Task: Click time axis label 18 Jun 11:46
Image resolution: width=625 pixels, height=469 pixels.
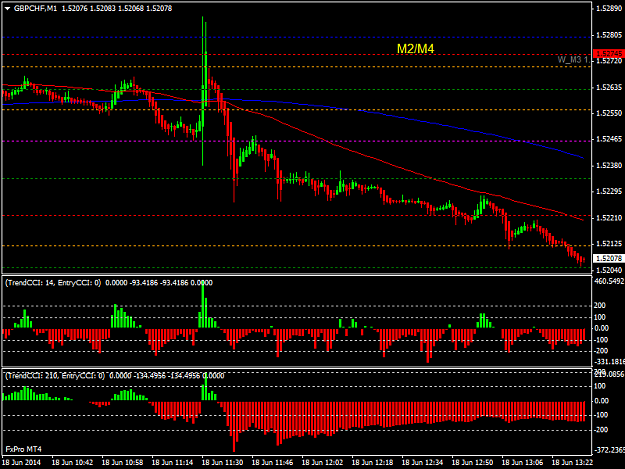Action: (273, 463)
